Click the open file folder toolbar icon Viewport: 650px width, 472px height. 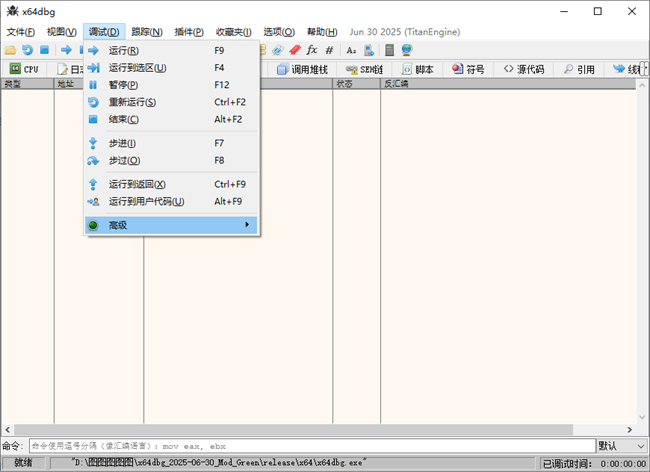11,49
